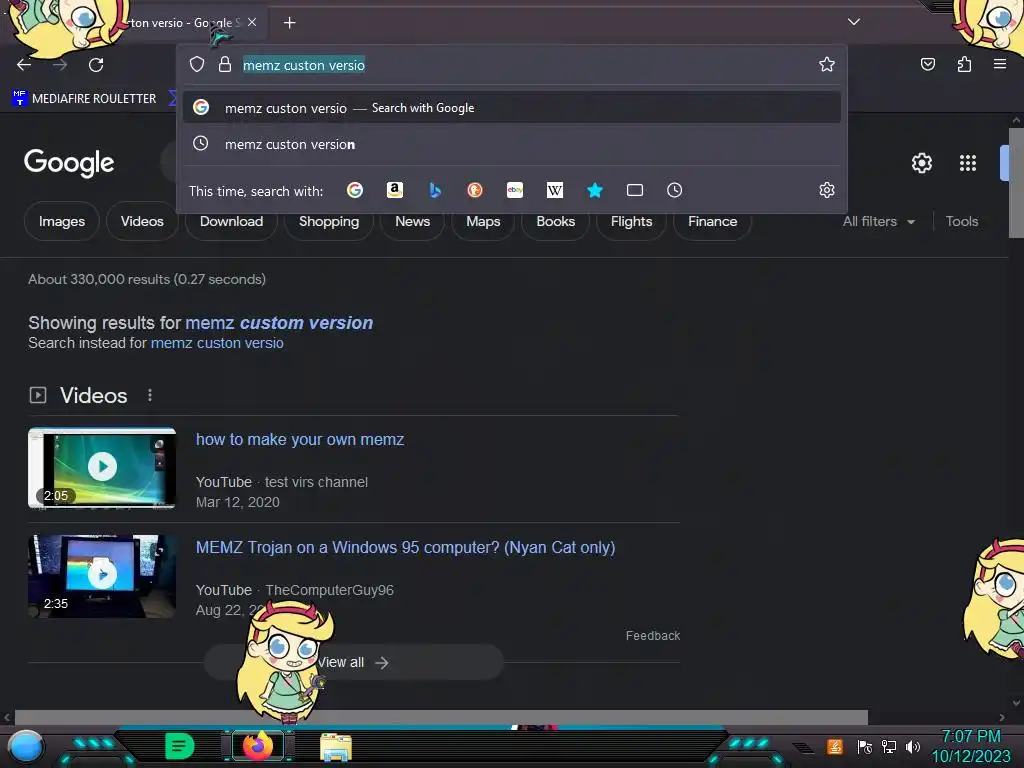Select the Flights filter chip
The width and height of the screenshot is (1024, 768).
click(632, 221)
